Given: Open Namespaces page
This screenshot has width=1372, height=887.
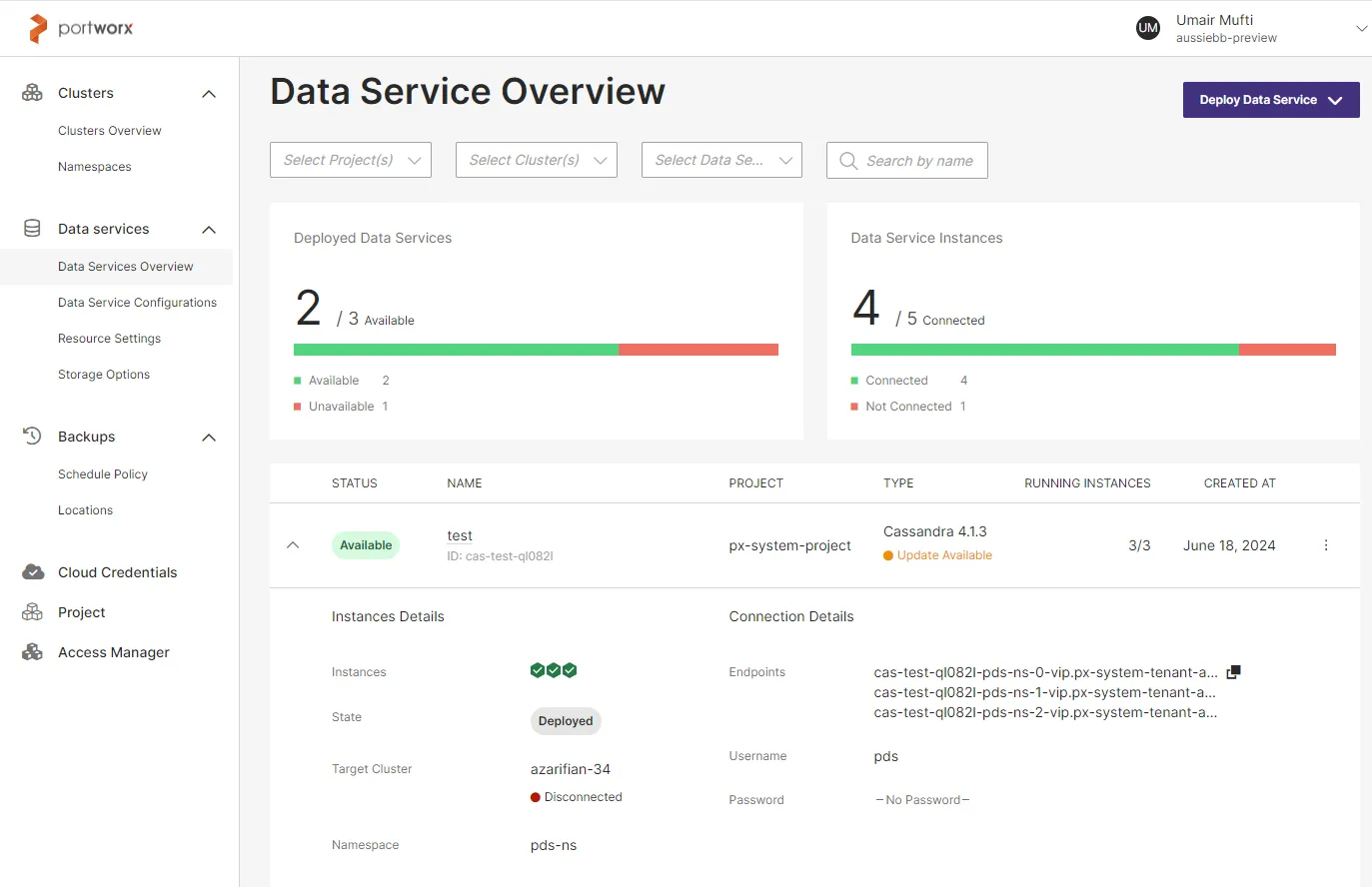Looking at the screenshot, I should tap(95, 167).
